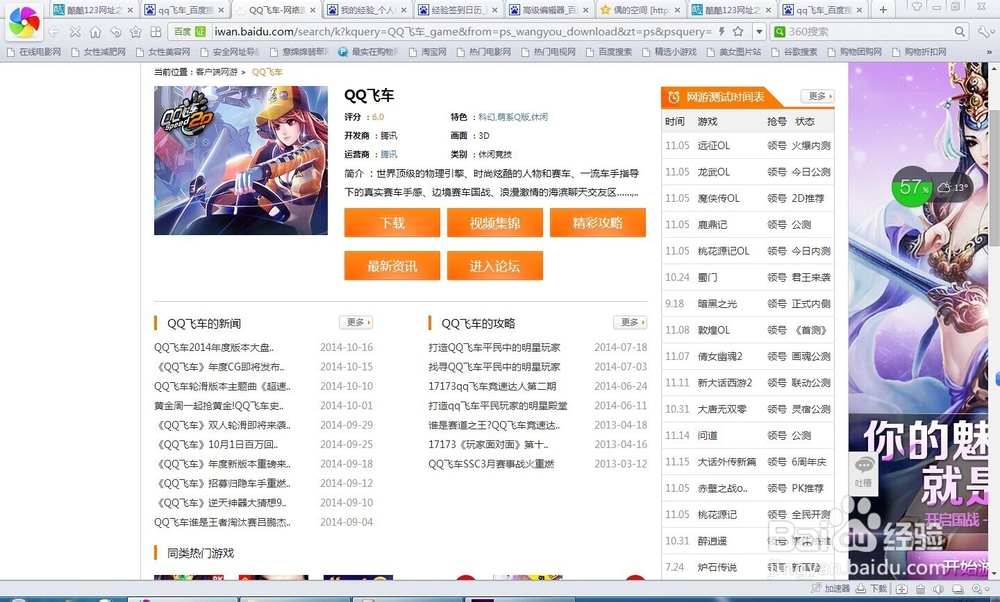Click the undo closed tab arrow icon
The height and width of the screenshot is (602, 1000).
click(115, 31)
